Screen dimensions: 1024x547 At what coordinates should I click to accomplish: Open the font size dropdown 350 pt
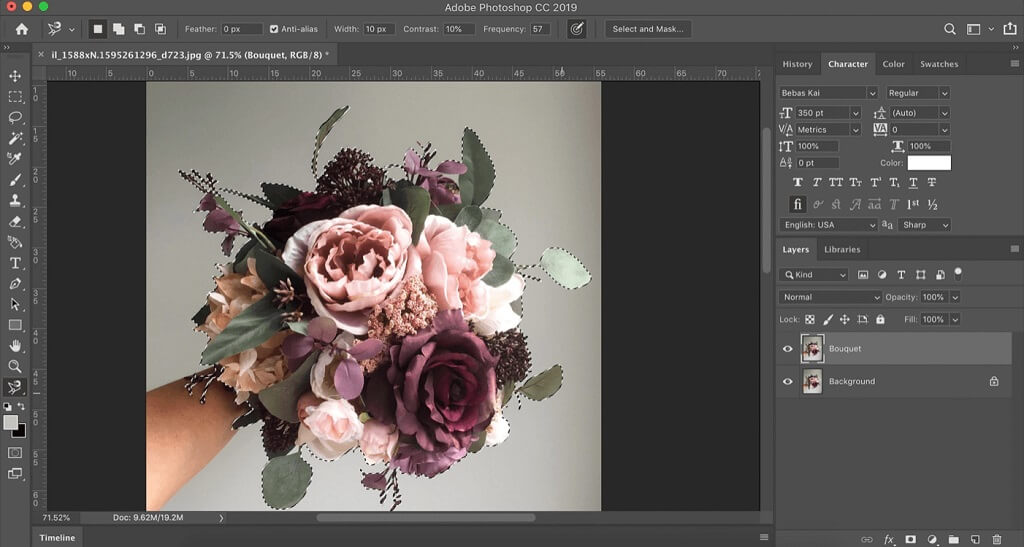855,113
